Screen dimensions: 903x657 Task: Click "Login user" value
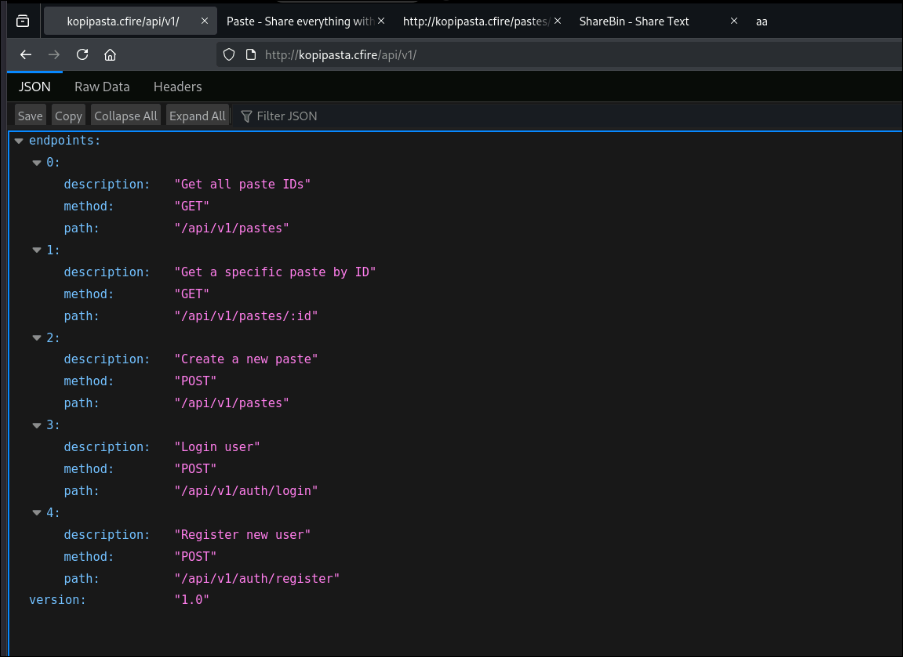[217, 447]
